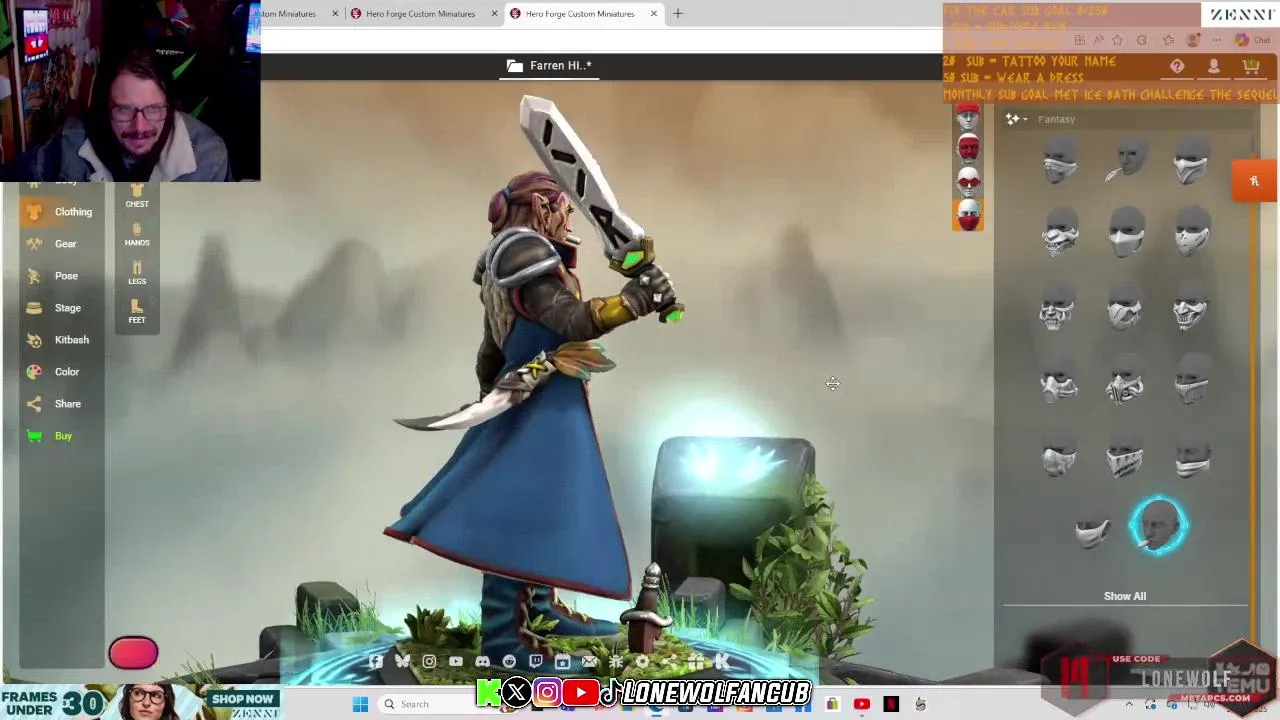Select the HANDS clothing slot
This screenshot has width=1280, height=720.
point(137,235)
